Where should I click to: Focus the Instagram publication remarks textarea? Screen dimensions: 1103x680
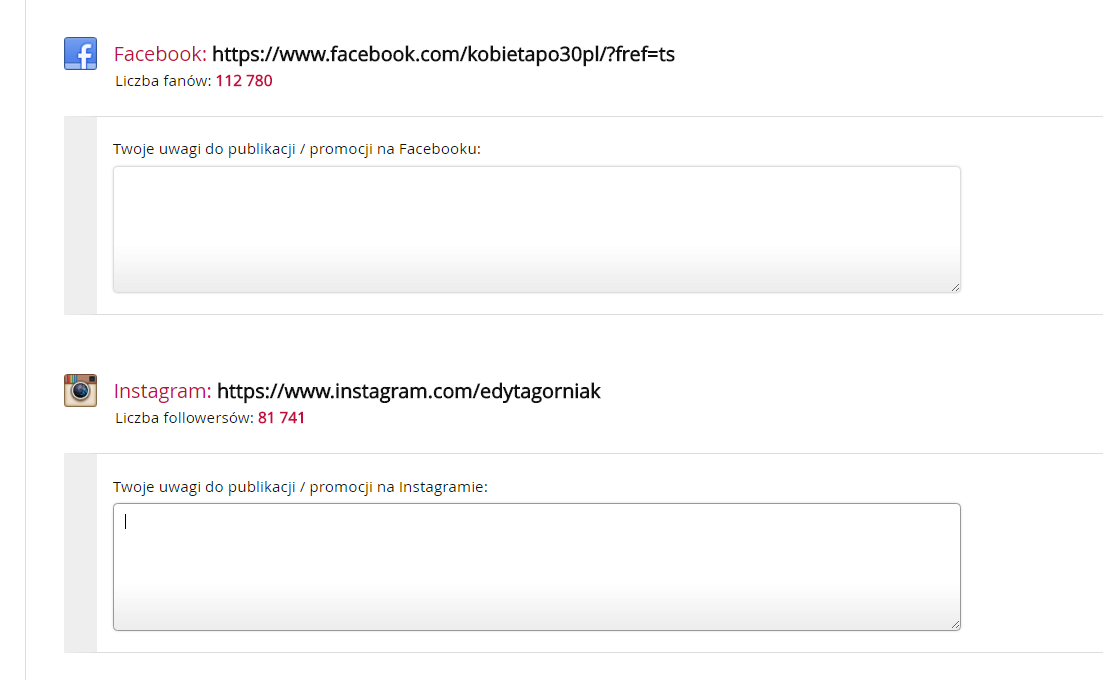tap(537, 567)
